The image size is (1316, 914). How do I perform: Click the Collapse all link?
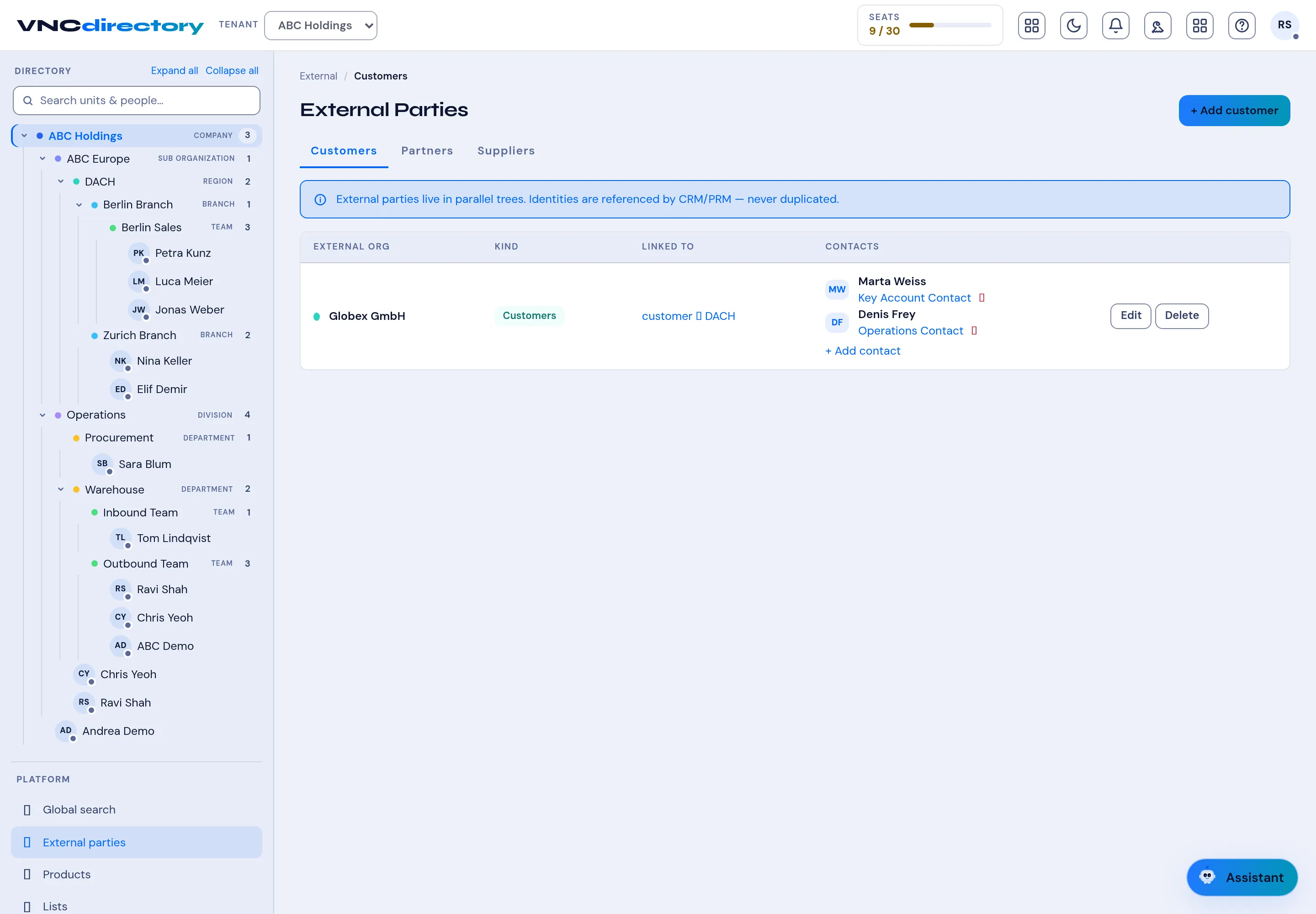pyautogui.click(x=232, y=70)
